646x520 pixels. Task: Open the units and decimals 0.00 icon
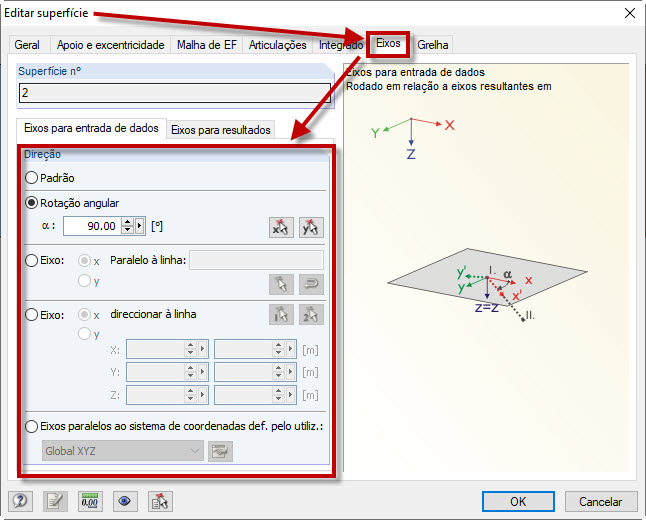tap(90, 501)
